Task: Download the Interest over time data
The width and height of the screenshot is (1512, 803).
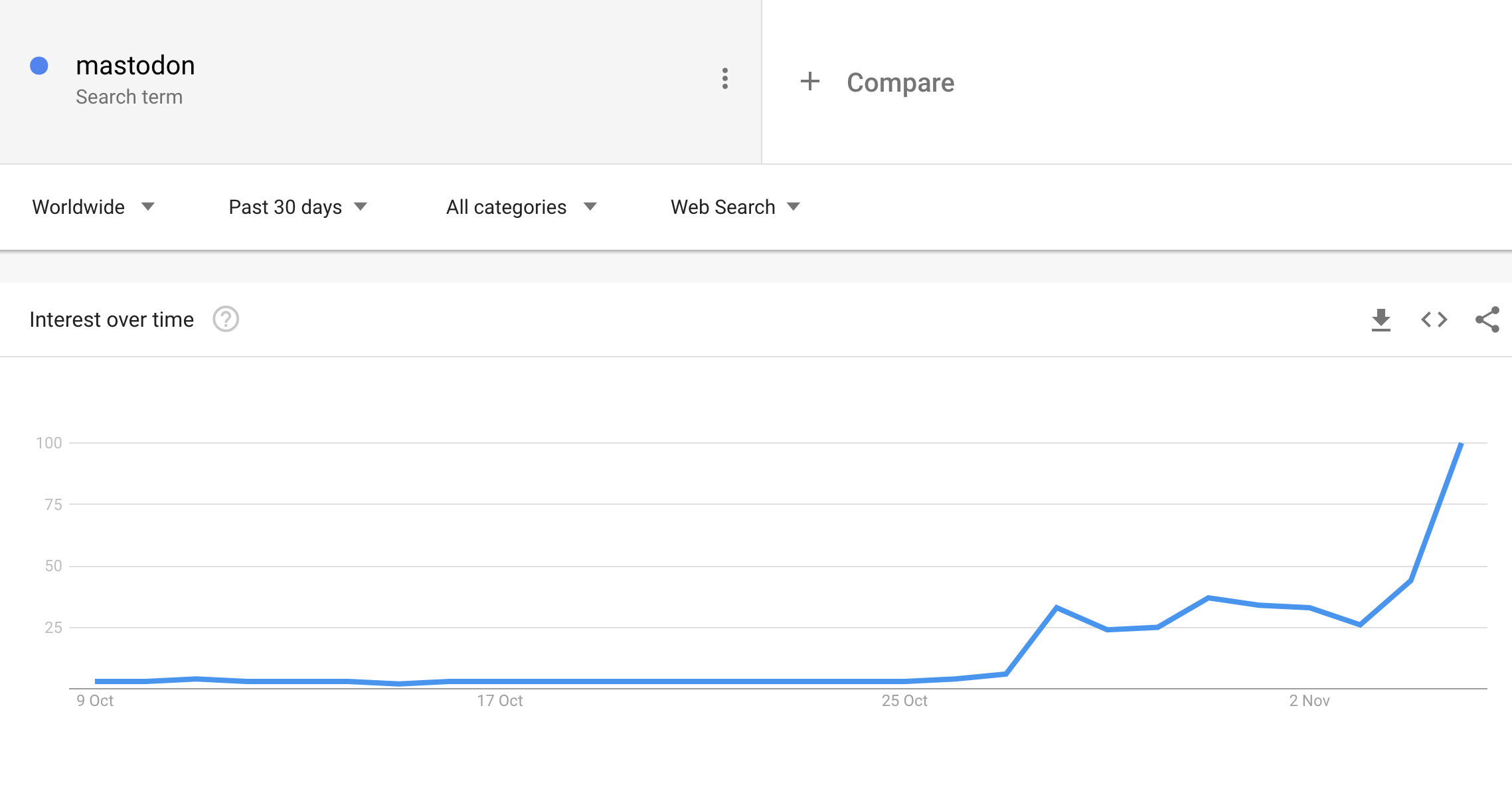Action: [x=1381, y=319]
